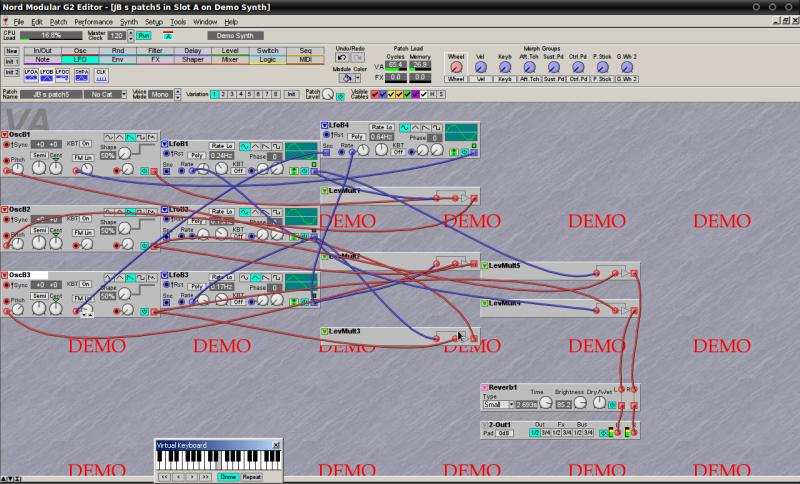Toggle Drone on the Virtual Keyboard

228,477
